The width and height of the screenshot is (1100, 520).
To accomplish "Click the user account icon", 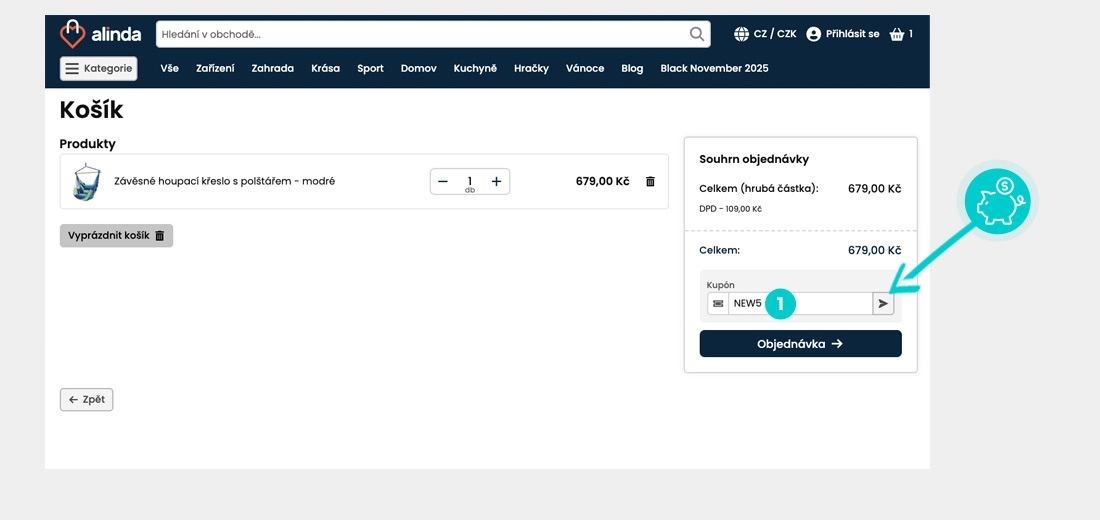I will point(813,34).
